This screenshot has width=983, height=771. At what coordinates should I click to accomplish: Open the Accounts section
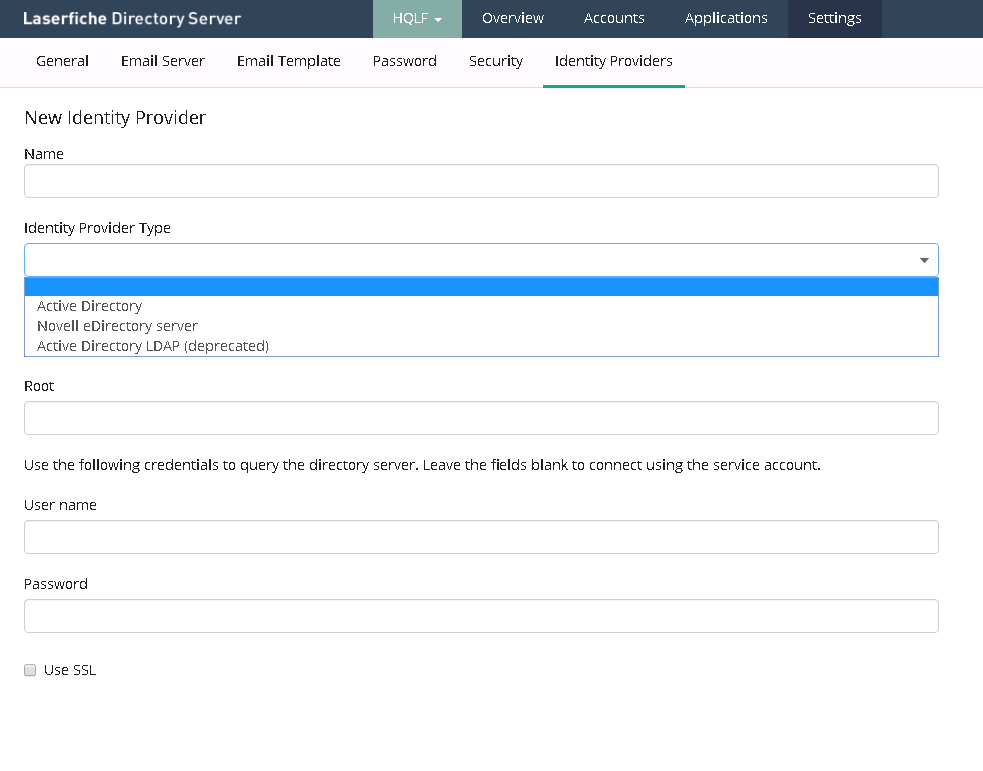point(614,19)
